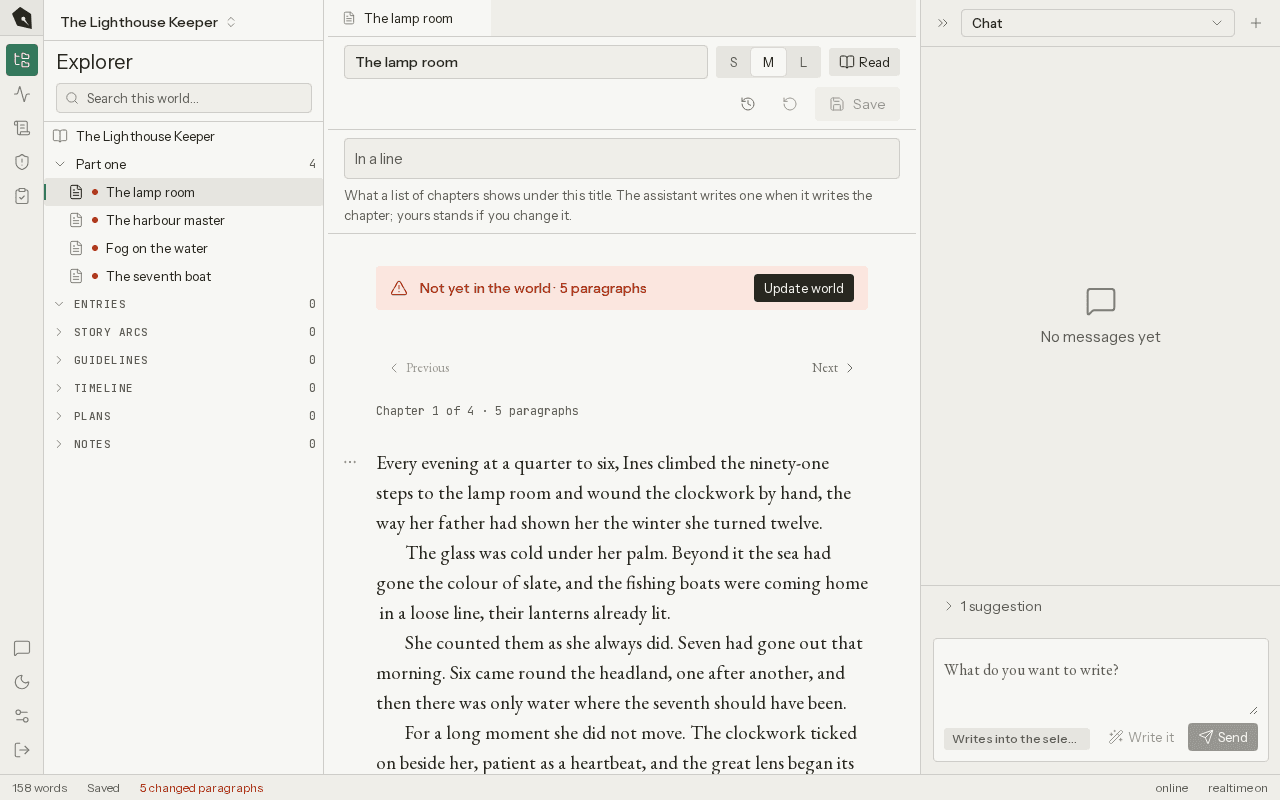The width and height of the screenshot is (1280, 800).
Task: Switch to Read mode
Action: coord(864,62)
